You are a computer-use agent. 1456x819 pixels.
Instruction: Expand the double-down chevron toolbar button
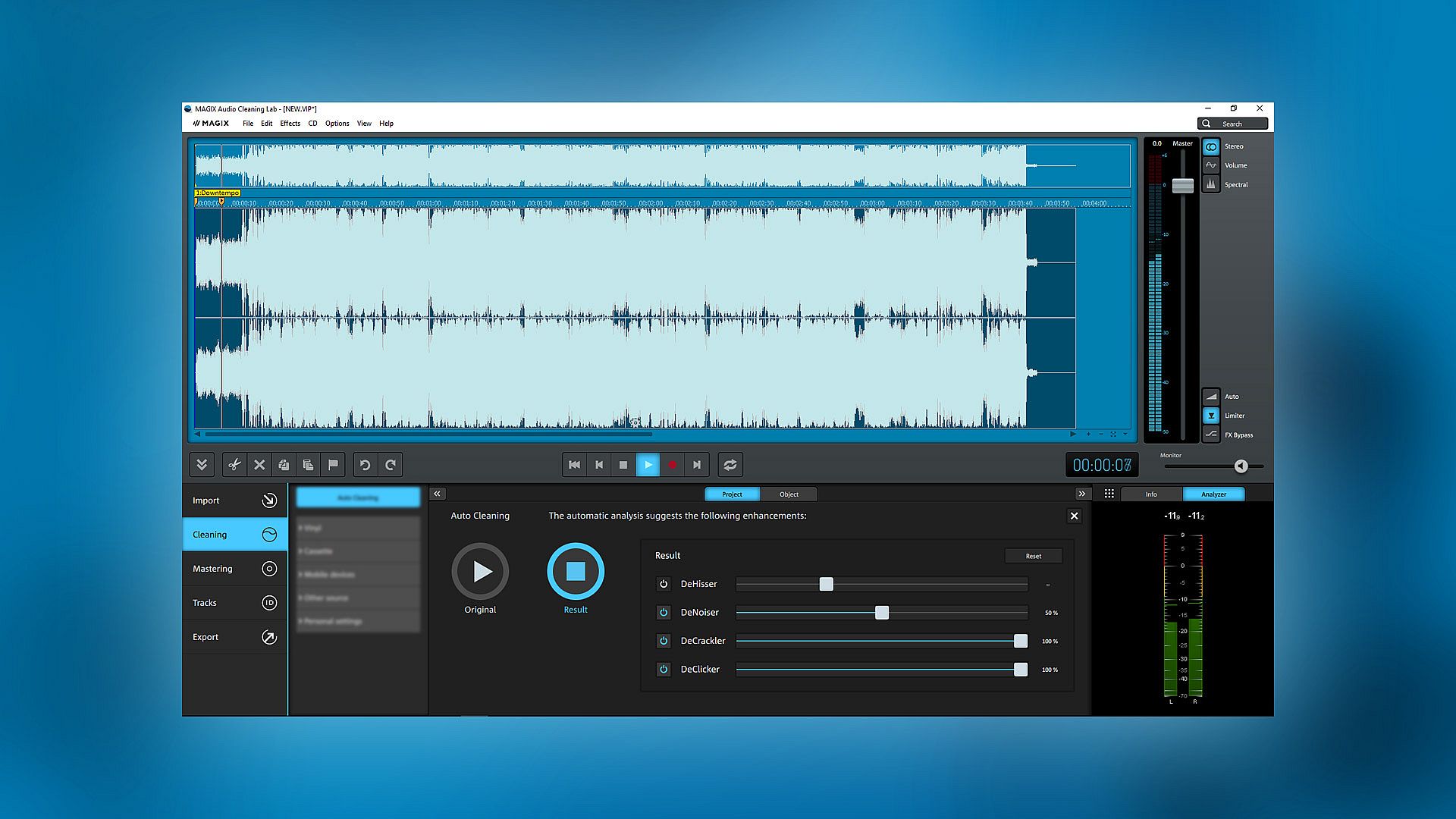(202, 465)
